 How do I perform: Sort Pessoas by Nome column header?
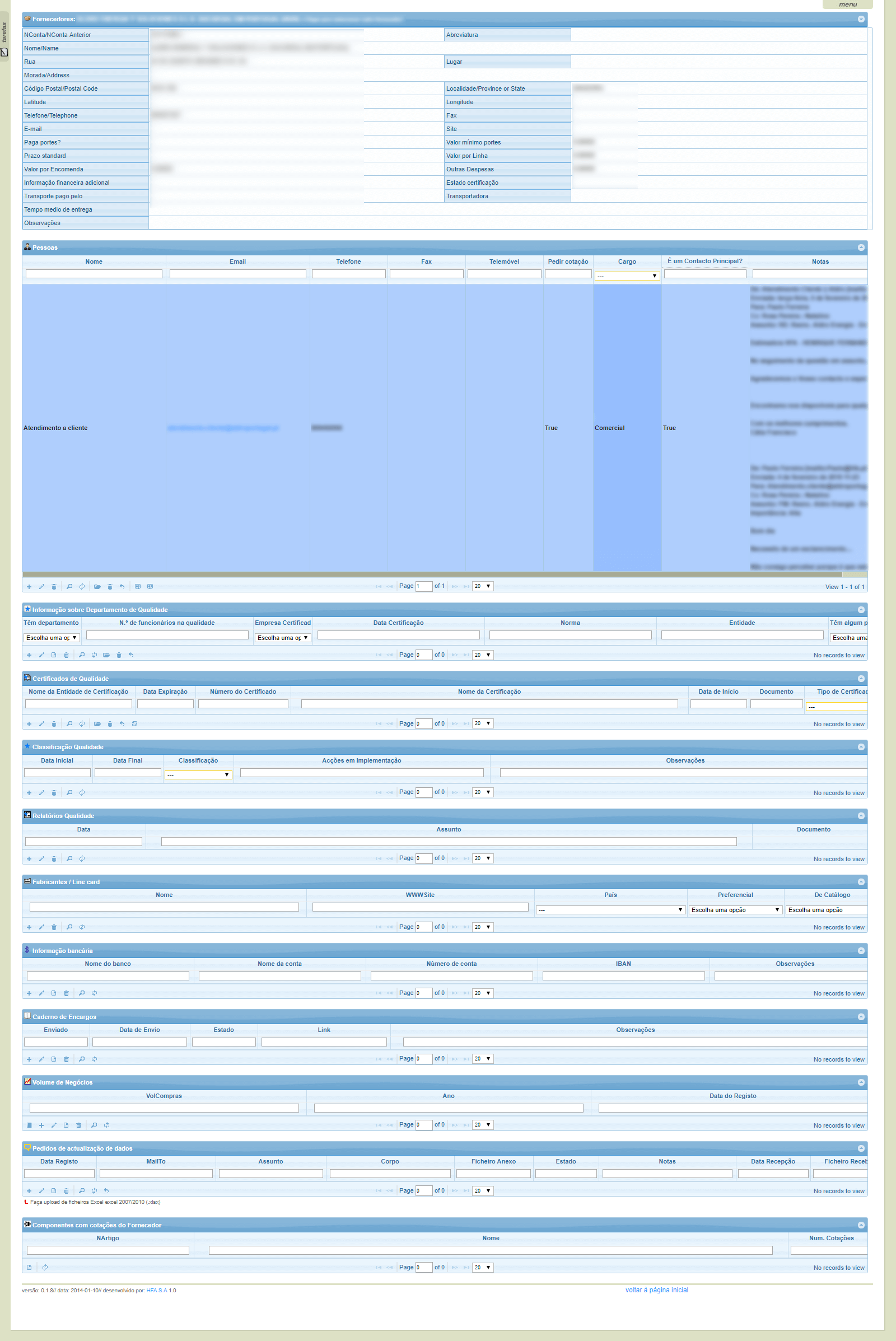(x=94, y=261)
